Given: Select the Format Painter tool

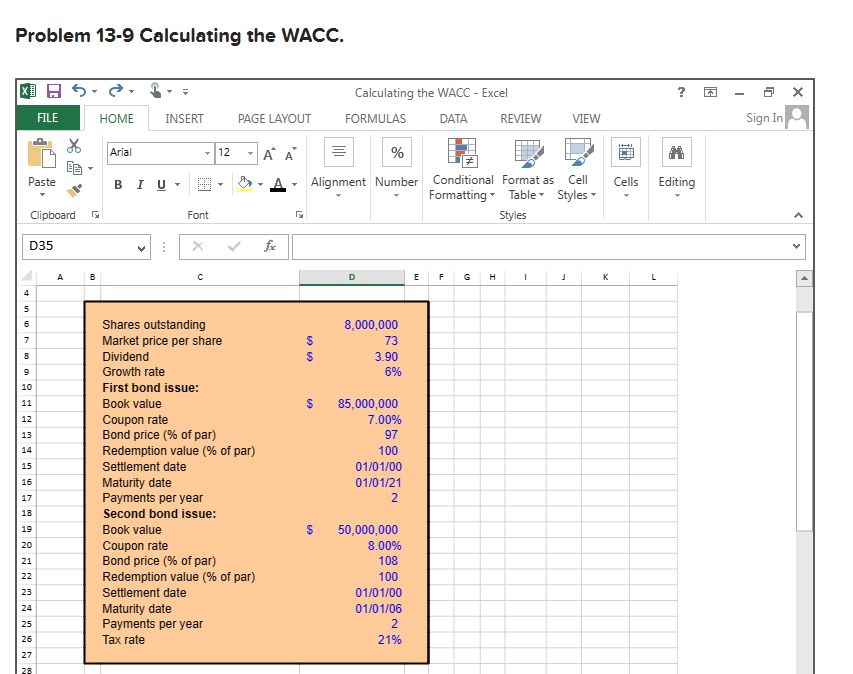Looking at the screenshot, I should pyautogui.click(x=75, y=189).
